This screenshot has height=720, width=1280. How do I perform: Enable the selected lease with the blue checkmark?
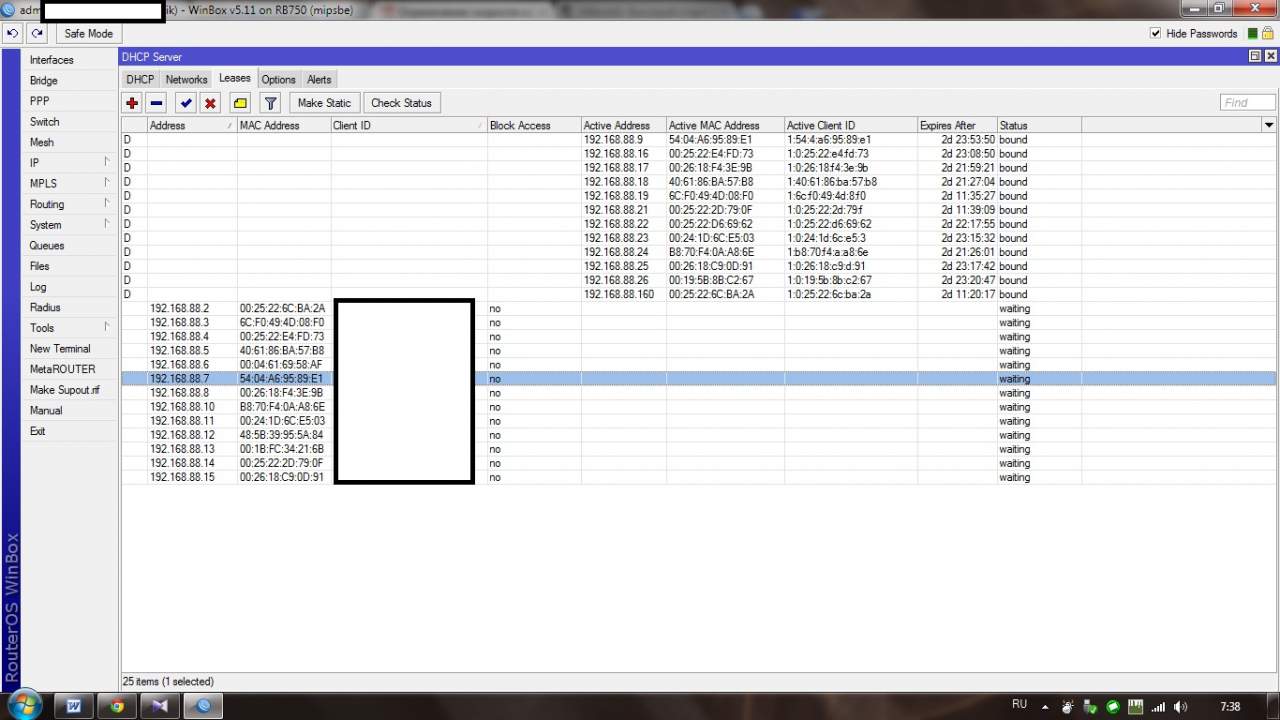(186, 103)
